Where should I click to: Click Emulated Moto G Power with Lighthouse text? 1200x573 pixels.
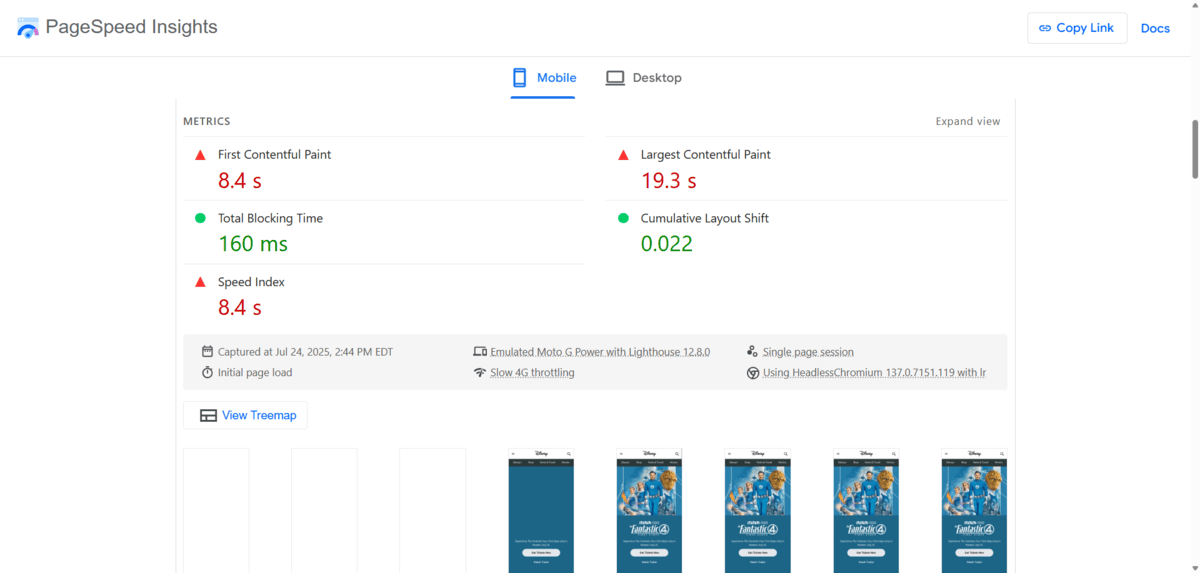(600, 352)
